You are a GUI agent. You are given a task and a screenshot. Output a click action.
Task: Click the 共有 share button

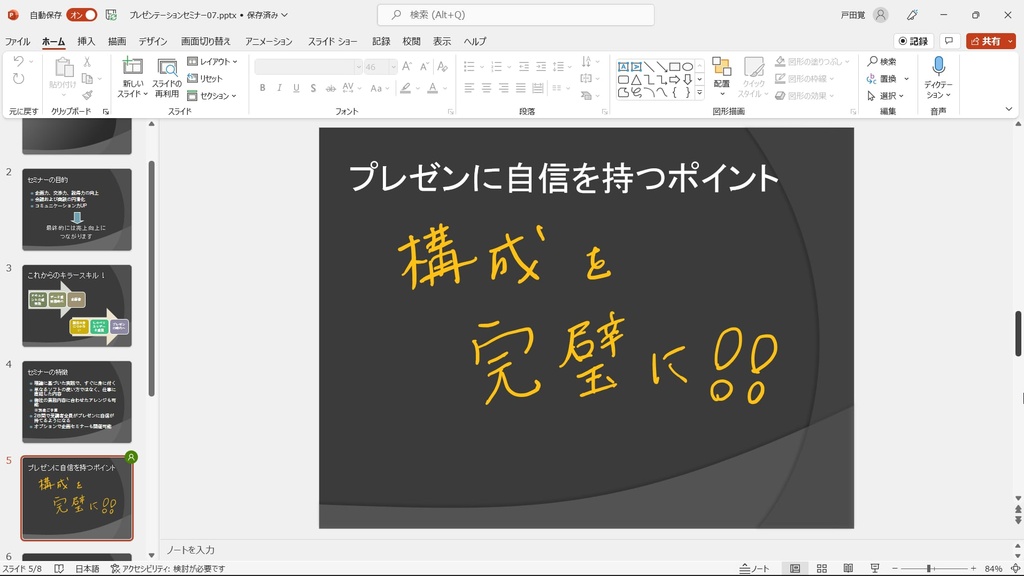point(991,41)
